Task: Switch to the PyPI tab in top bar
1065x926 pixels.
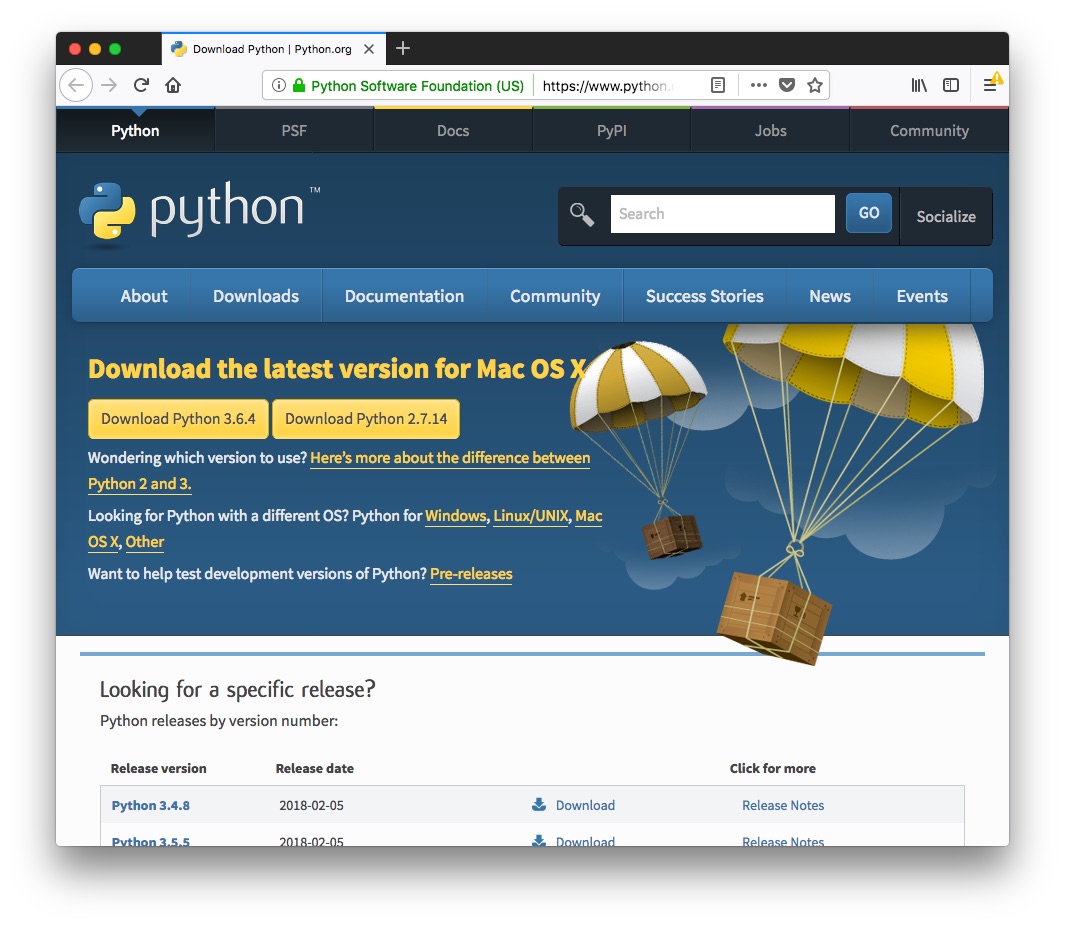Action: coord(611,130)
